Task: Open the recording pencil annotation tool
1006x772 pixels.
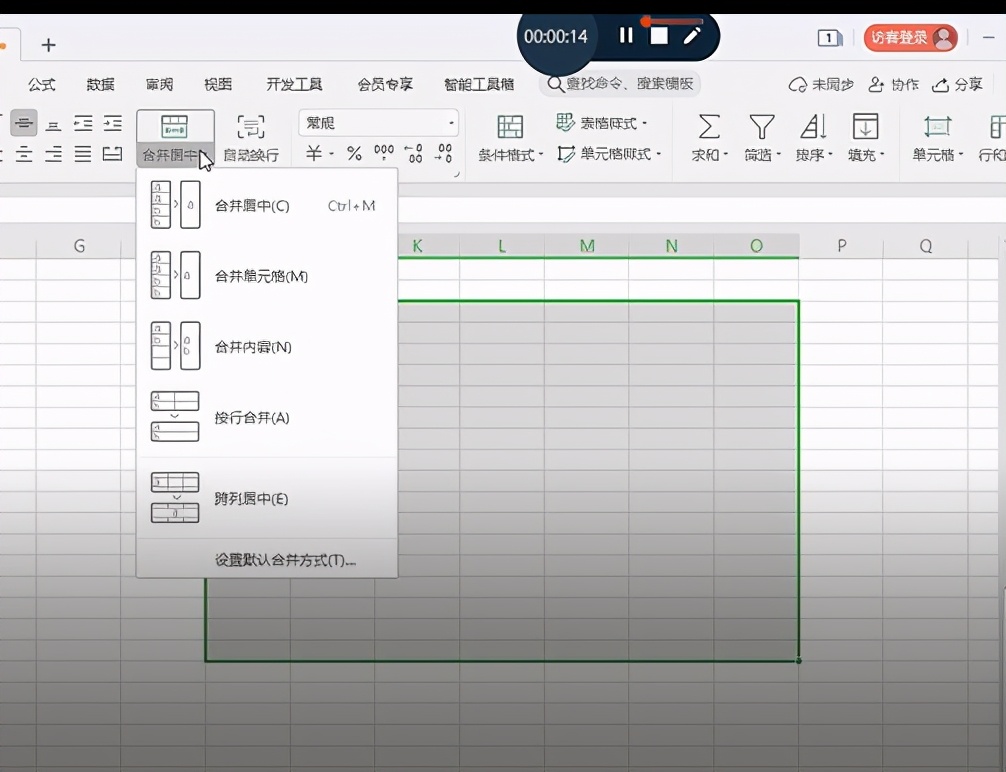Action: (692, 36)
